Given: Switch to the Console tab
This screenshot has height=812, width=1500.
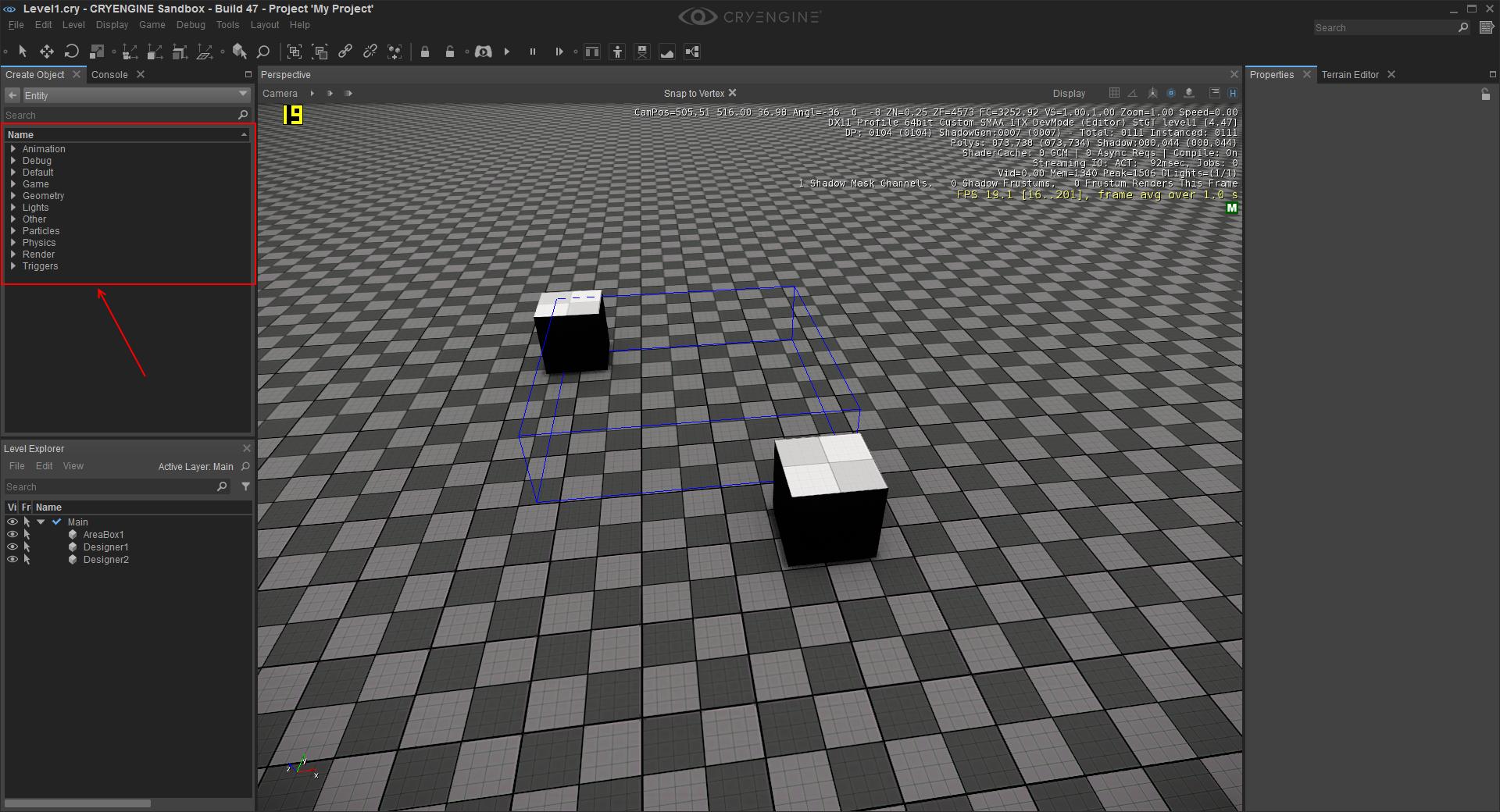Looking at the screenshot, I should tap(109, 75).
